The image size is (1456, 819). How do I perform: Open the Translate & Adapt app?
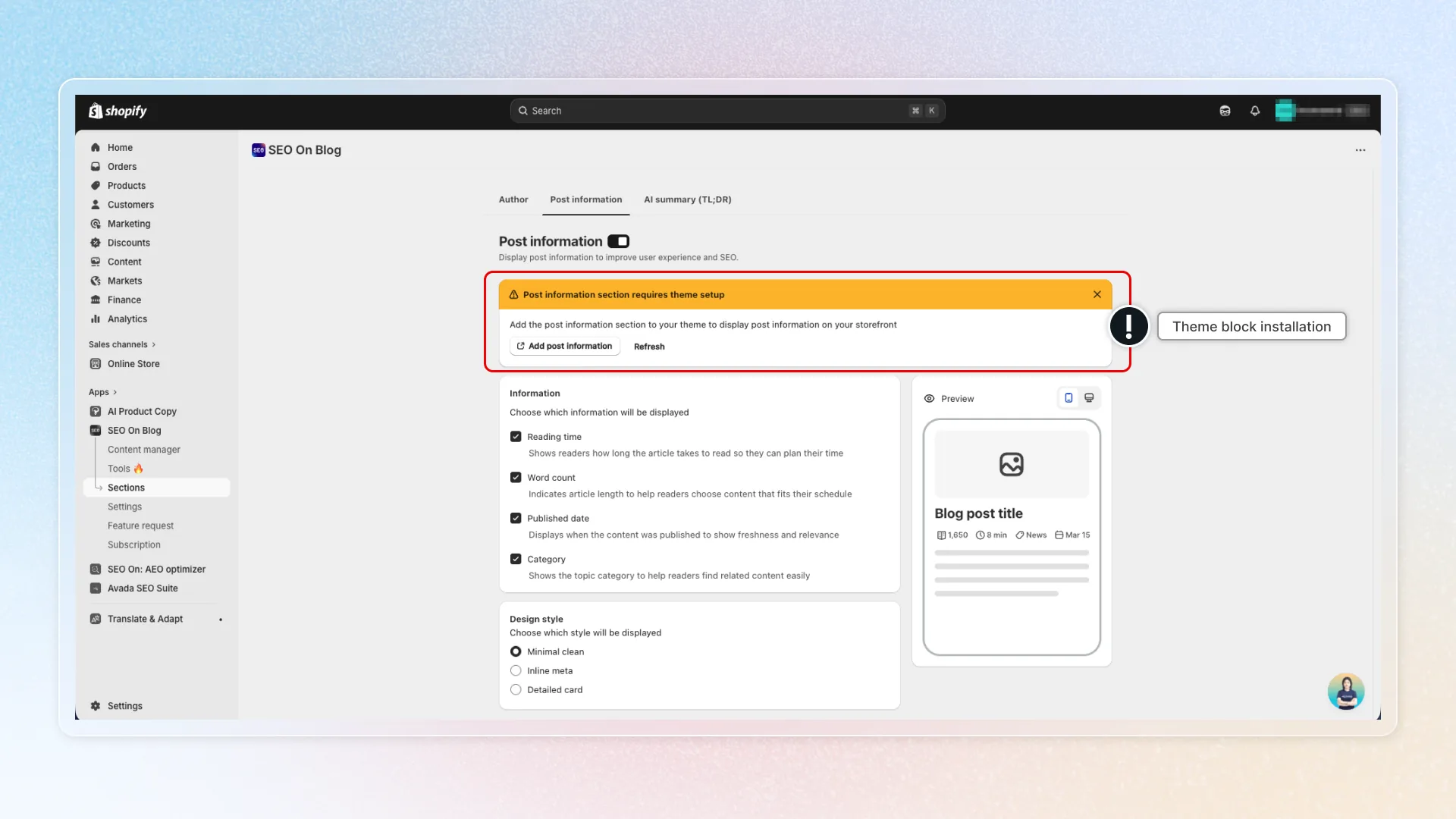click(145, 619)
